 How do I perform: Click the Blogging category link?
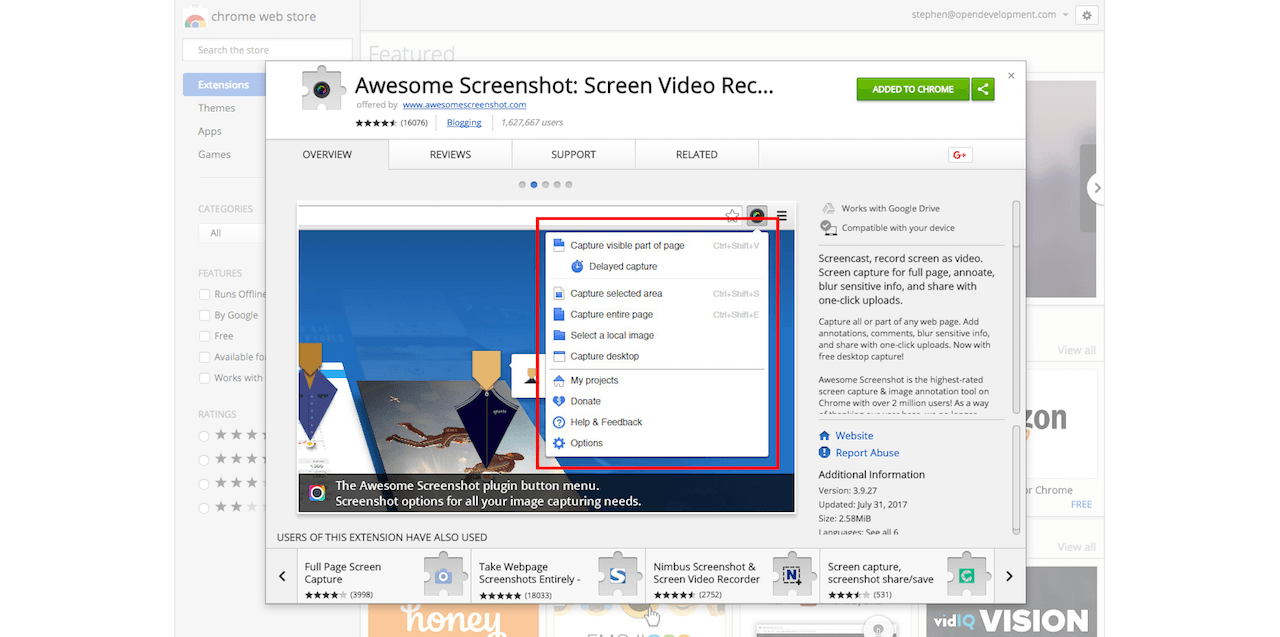pyautogui.click(x=464, y=123)
